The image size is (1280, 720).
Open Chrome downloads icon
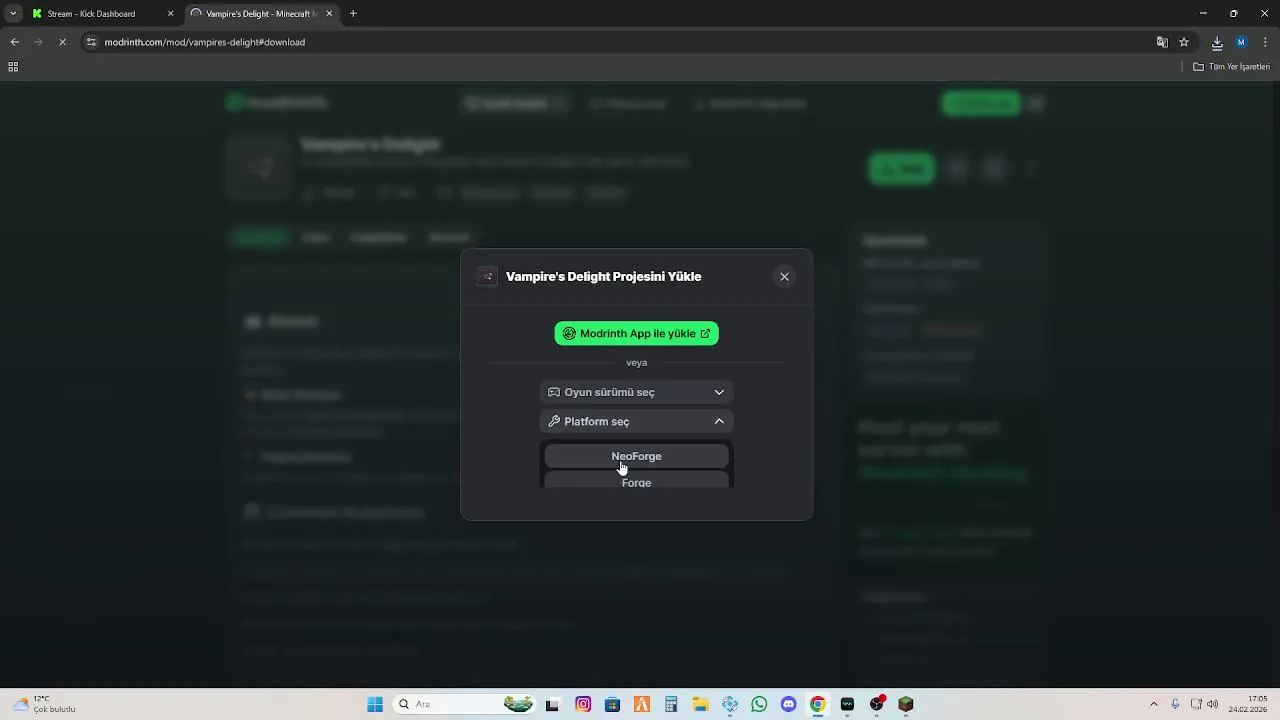pos(1217,42)
